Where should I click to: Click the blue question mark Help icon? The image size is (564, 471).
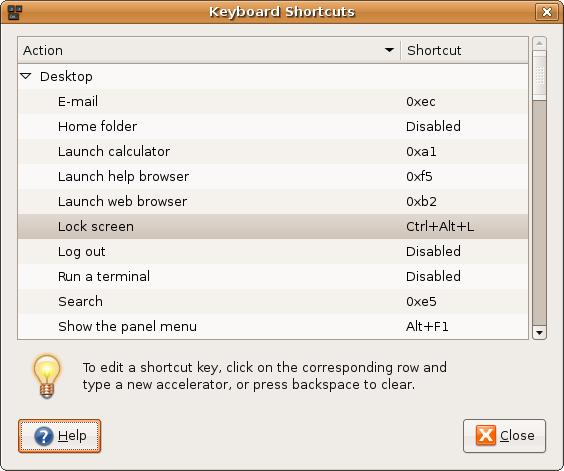tap(44, 436)
